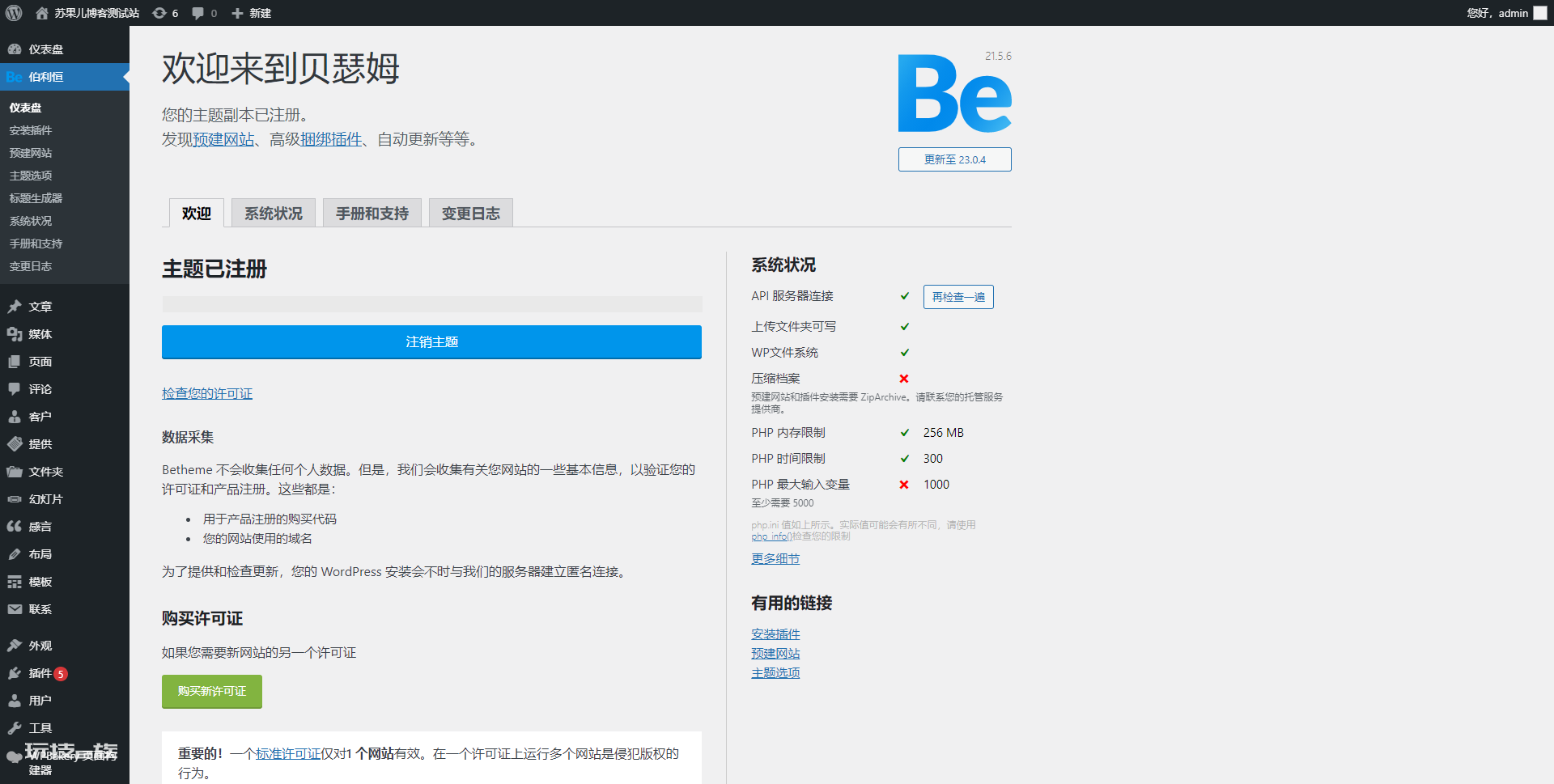Click the masked purchase code field

[432, 304]
